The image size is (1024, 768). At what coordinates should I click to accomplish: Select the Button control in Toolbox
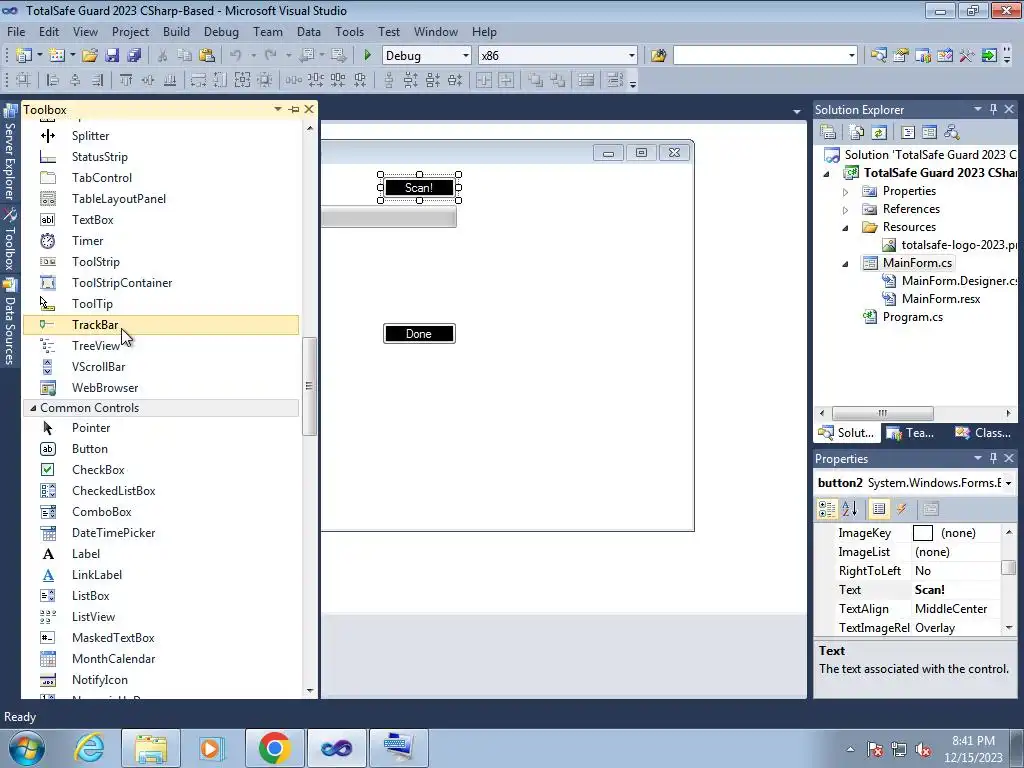[x=161, y=449]
